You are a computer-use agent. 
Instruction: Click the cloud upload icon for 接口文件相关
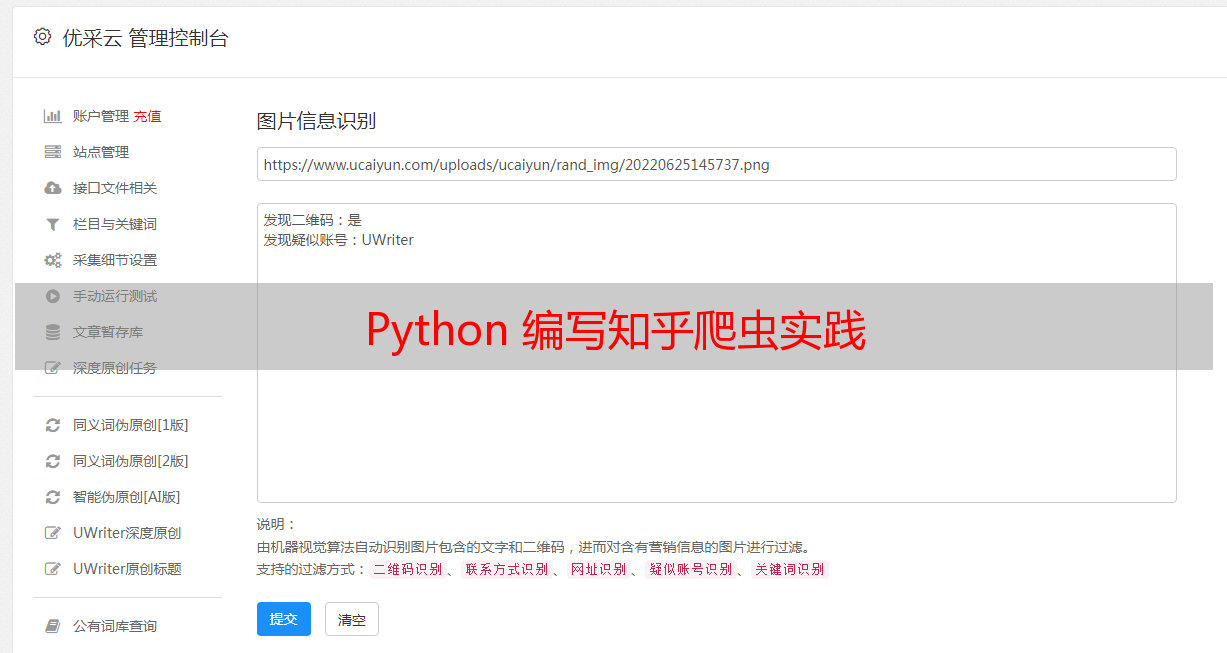53,188
